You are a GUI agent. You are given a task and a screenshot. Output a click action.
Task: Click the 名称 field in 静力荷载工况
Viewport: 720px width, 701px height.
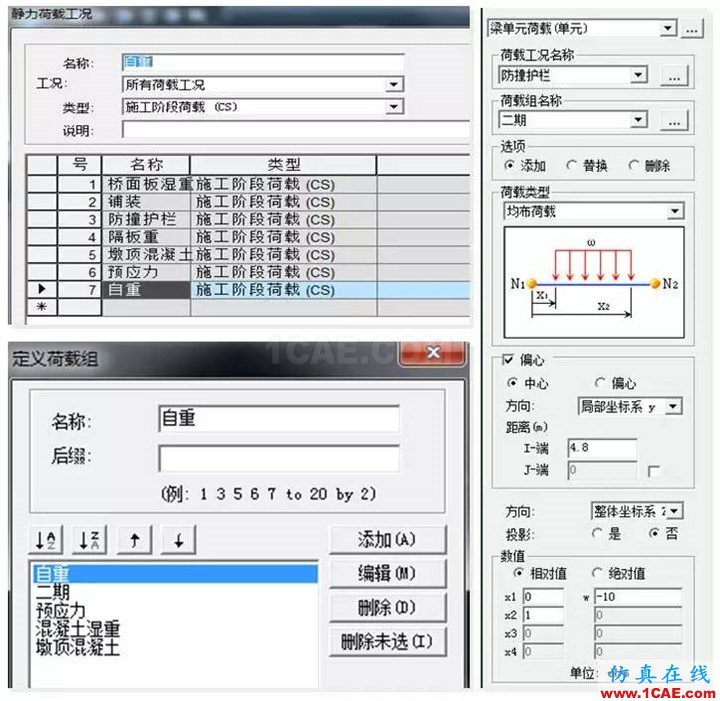[x=263, y=62]
